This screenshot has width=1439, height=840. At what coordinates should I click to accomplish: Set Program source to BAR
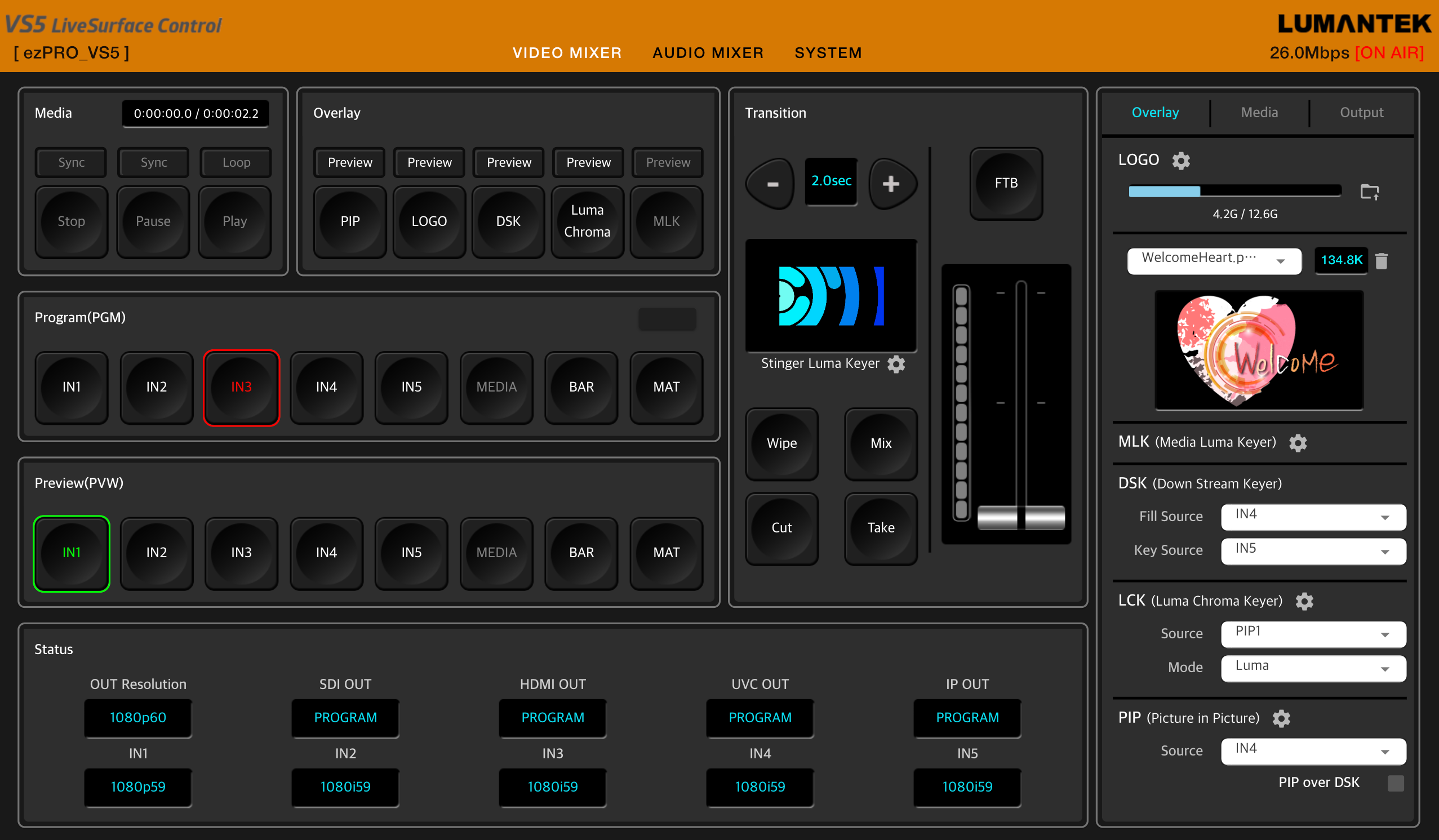pyautogui.click(x=581, y=388)
